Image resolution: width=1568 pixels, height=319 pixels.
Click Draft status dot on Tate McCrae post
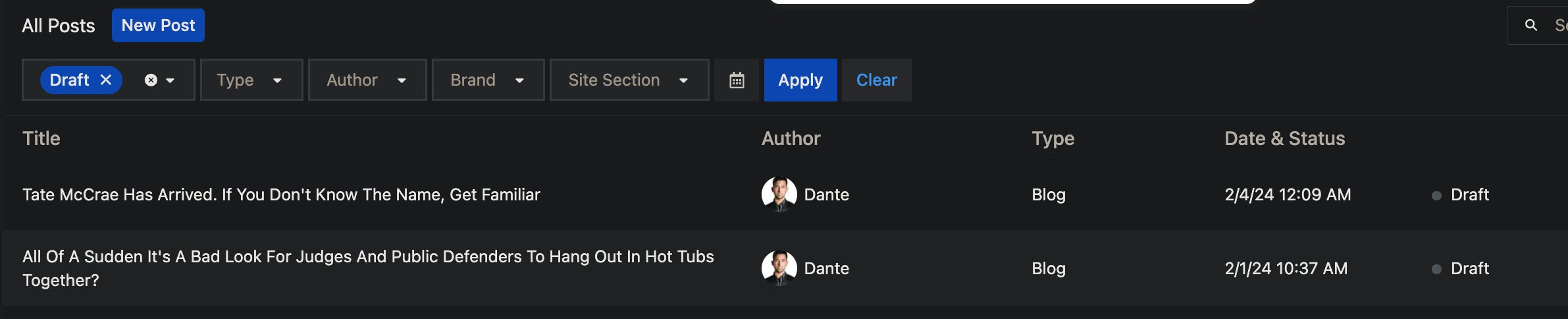(1436, 195)
